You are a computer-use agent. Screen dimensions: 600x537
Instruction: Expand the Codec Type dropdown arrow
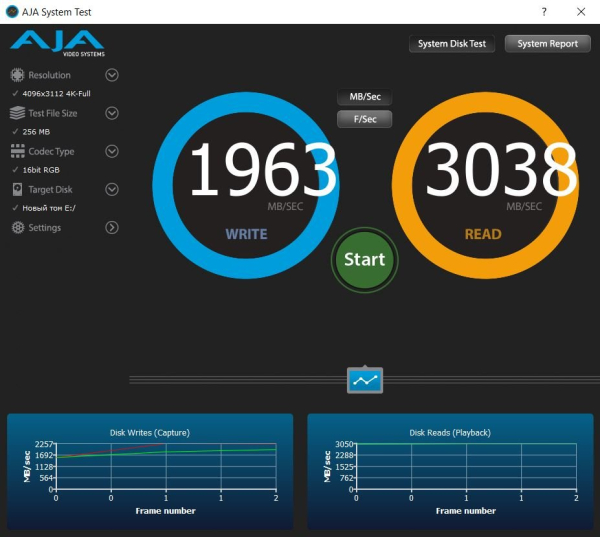click(x=112, y=151)
